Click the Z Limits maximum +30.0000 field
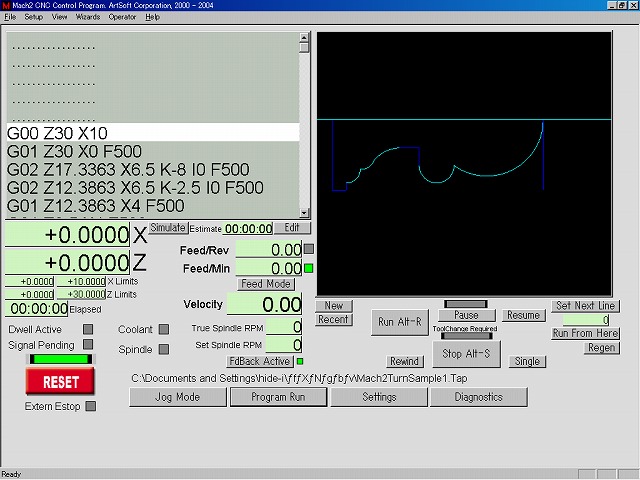The image size is (640, 480). (81, 294)
